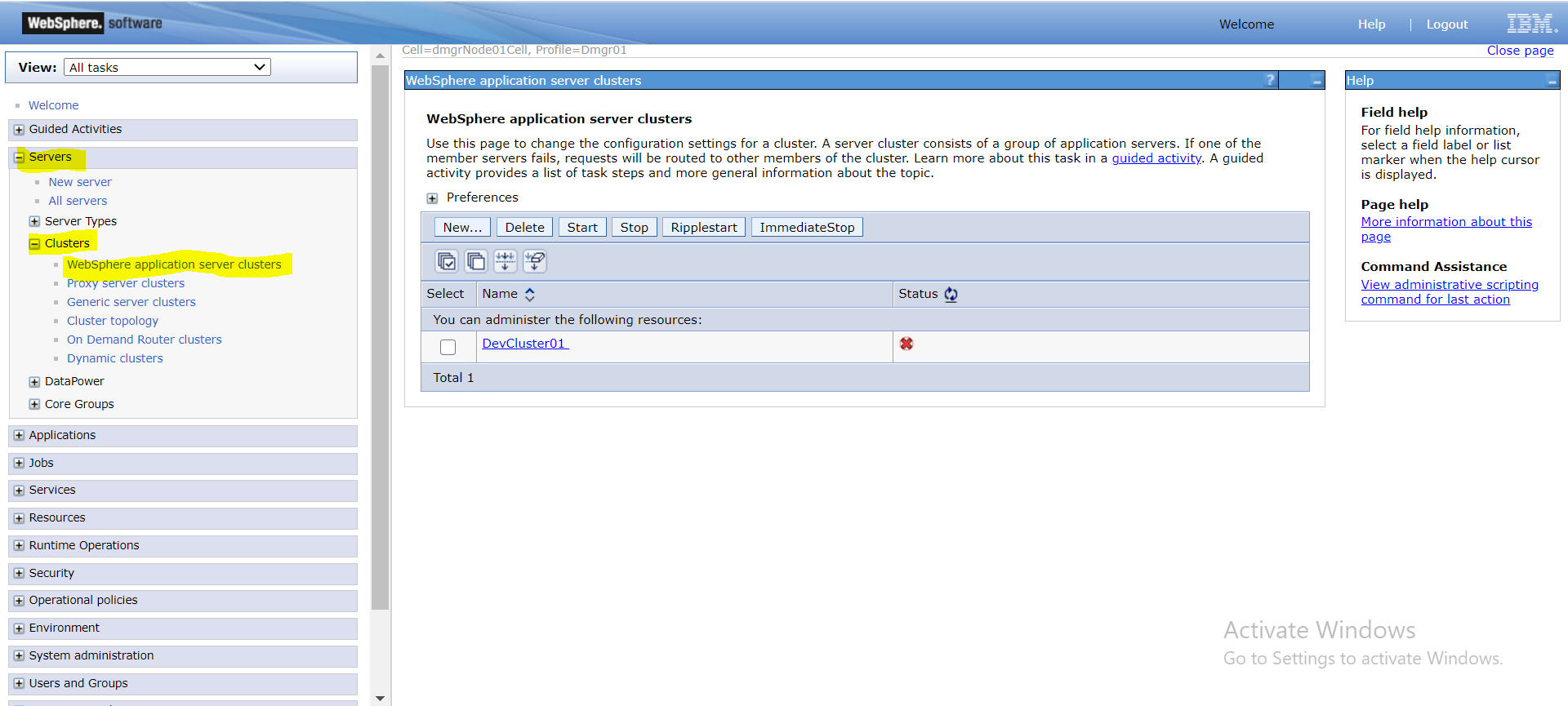
Task: Check the DevCluster01 checkbox
Action: click(448, 347)
